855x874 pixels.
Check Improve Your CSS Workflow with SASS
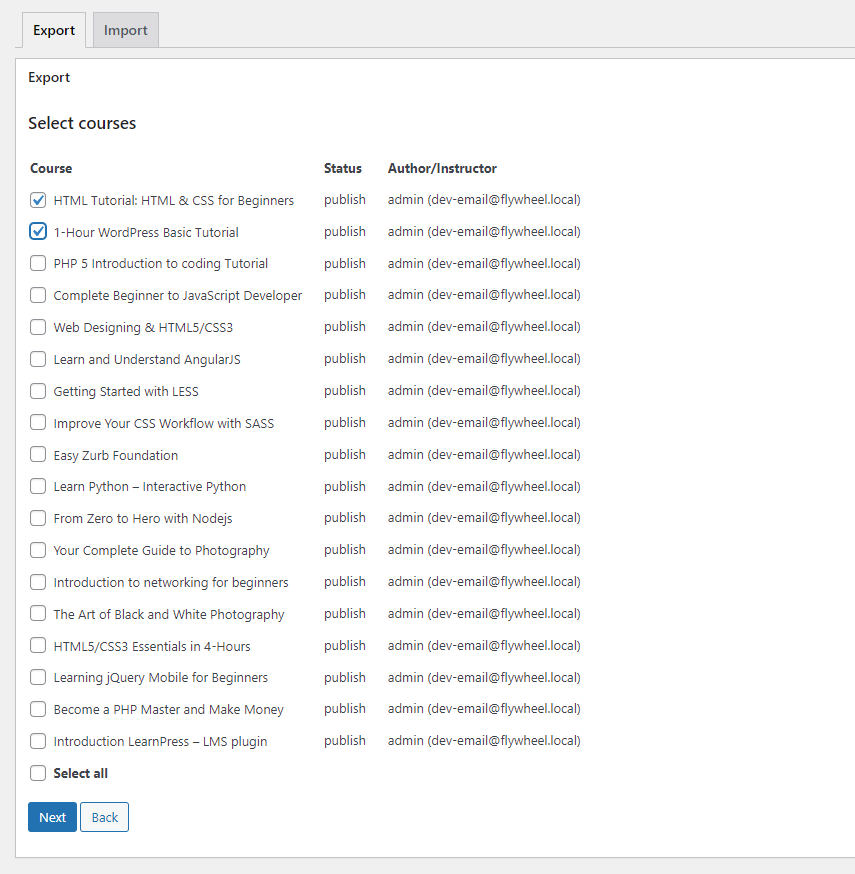(38, 423)
